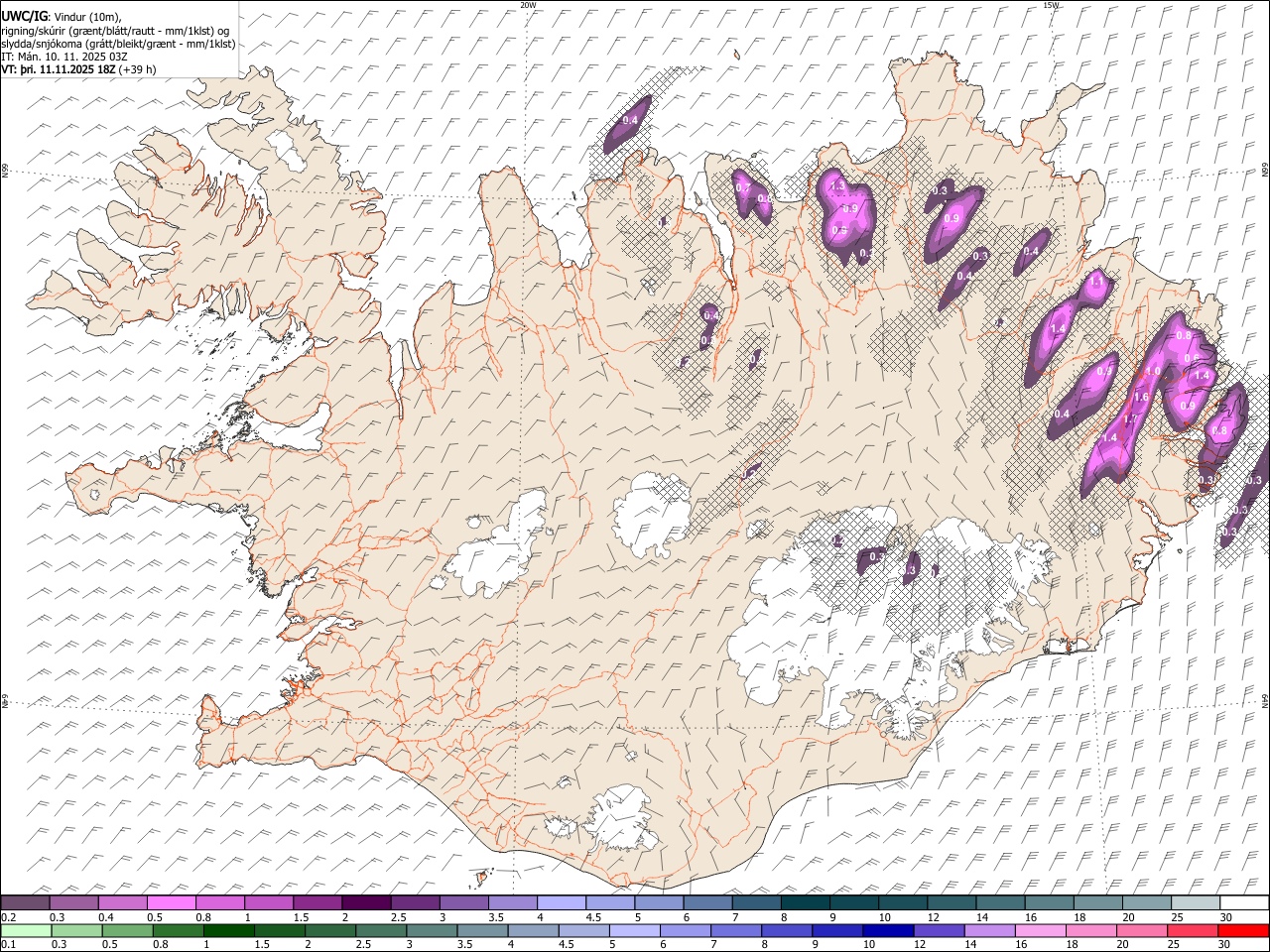Click the initial time 'IT: Mán. 10. 11. 2025 03Z'
Screen dimensions: 1270x952
(x=64, y=57)
